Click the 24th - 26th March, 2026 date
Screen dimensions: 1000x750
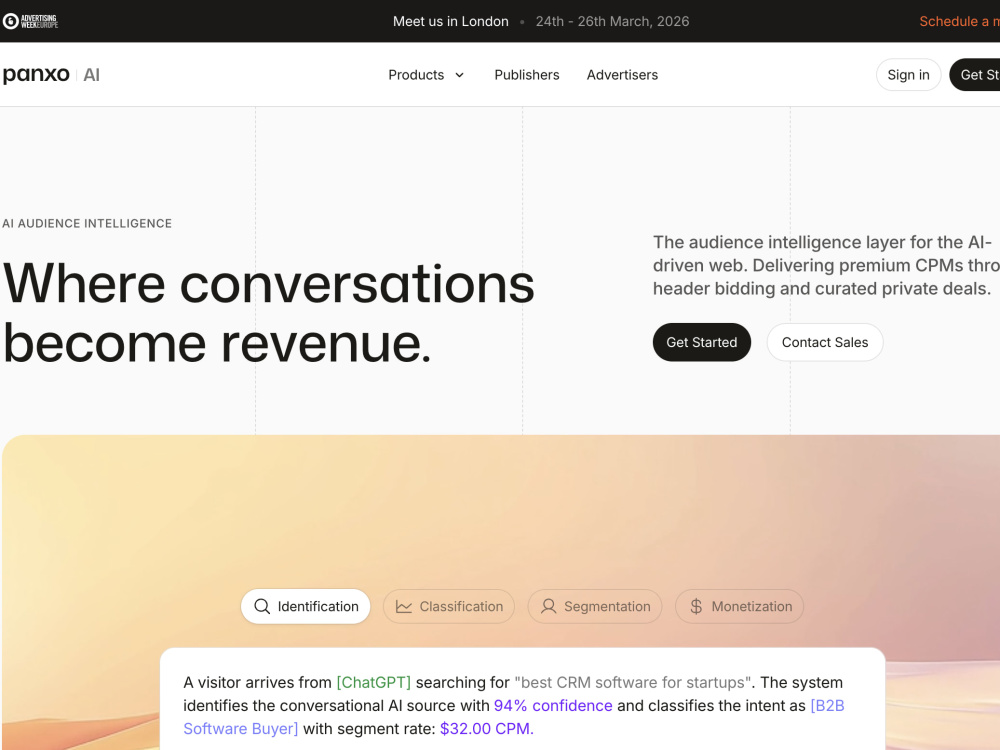pos(612,21)
